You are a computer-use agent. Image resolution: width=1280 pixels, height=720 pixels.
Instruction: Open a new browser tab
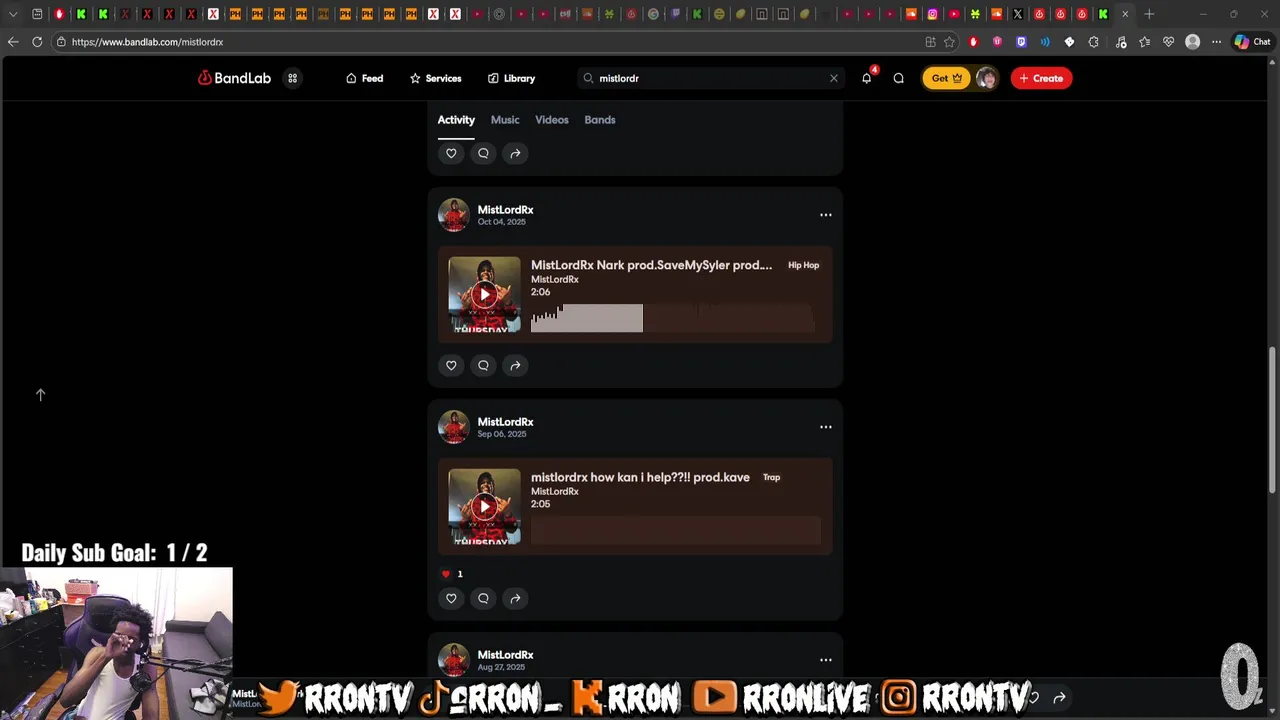pyautogui.click(x=1149, y=14)
